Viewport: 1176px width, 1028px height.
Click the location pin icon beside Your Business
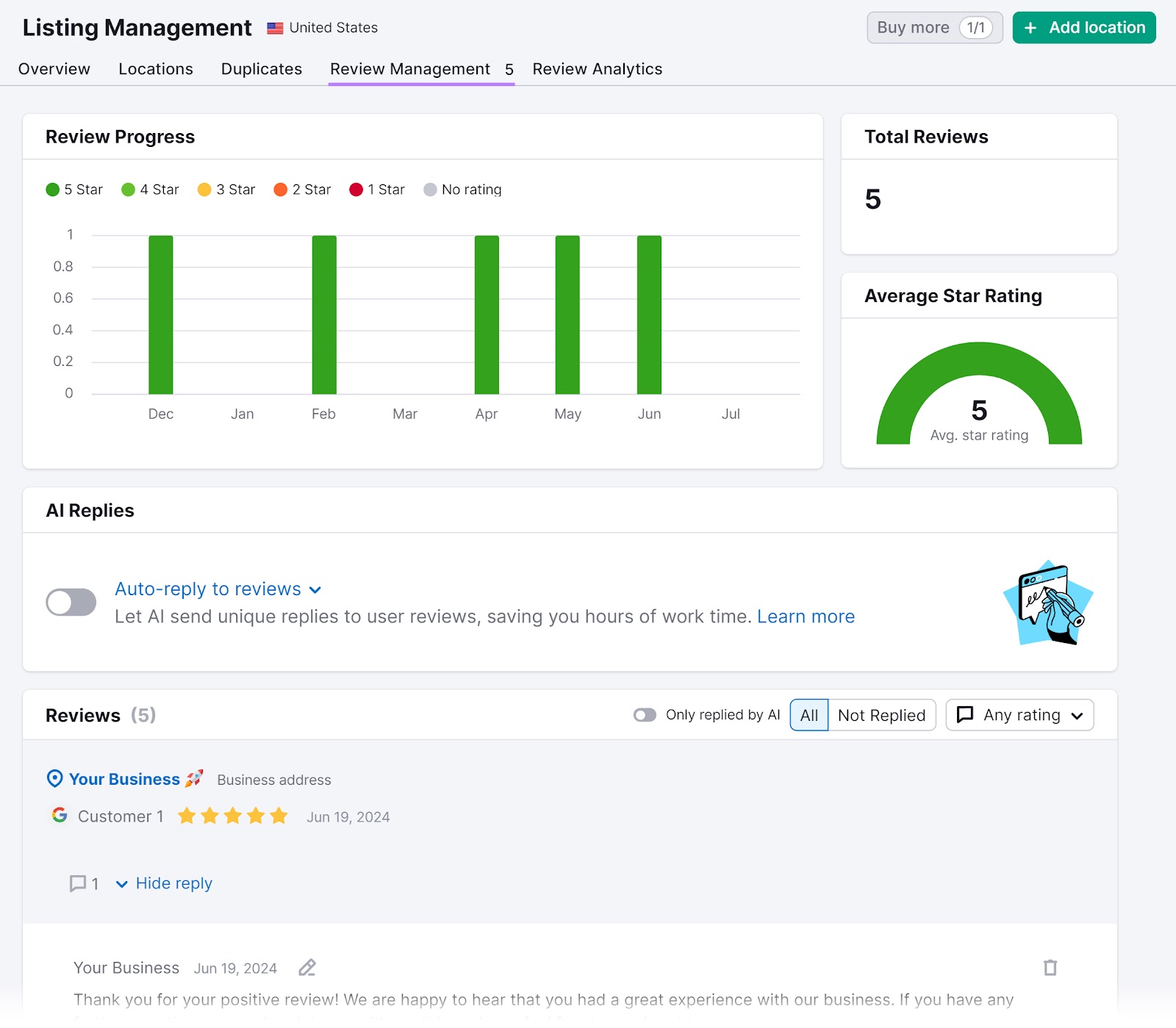pos(54,779)
